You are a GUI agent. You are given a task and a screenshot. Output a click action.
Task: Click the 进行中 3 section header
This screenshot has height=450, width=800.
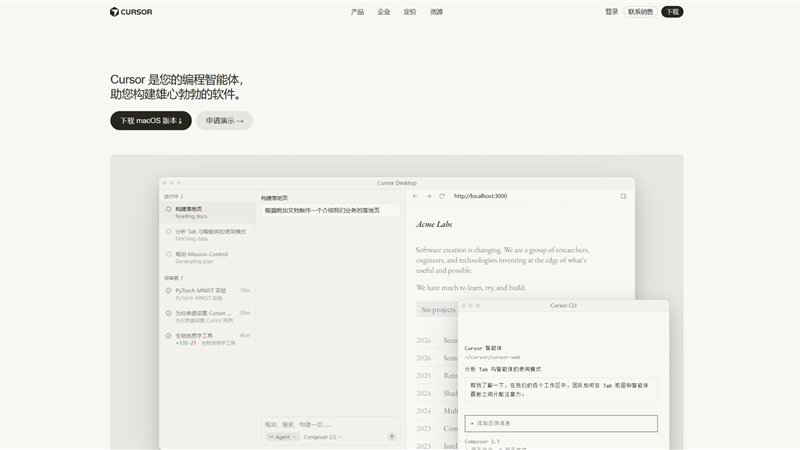tap(173, 196)
